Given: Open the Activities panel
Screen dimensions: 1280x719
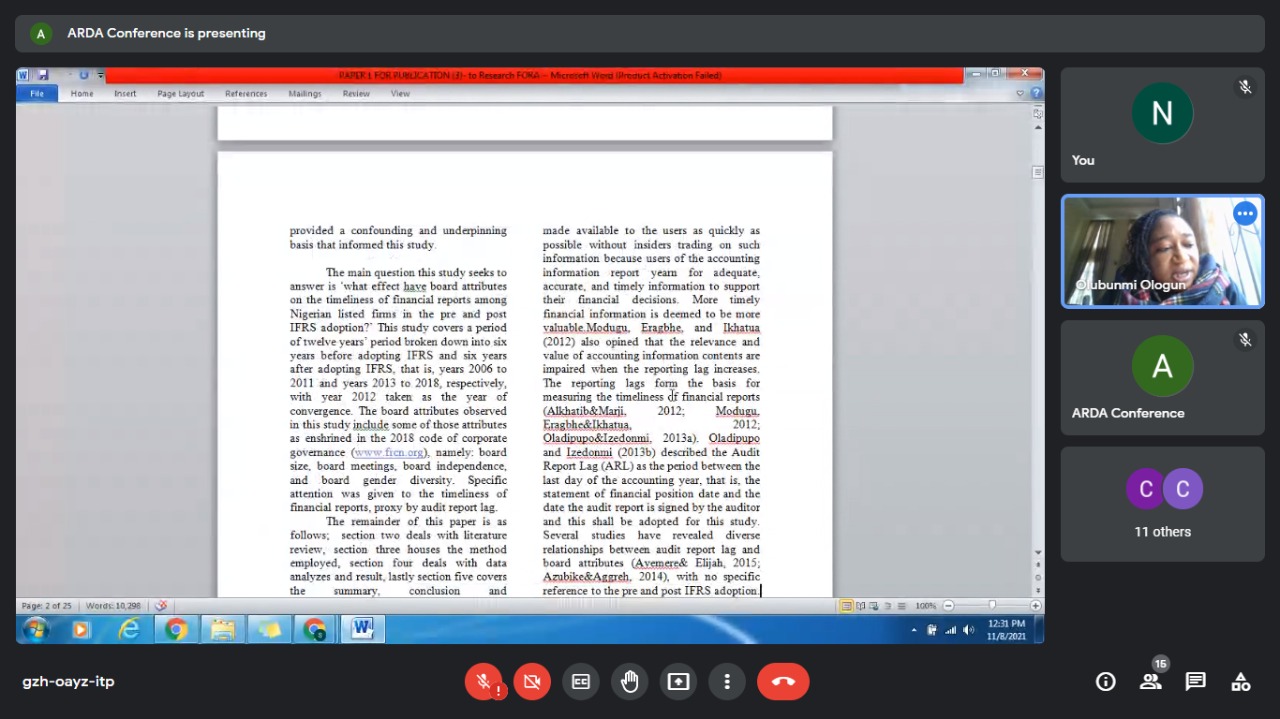Looking at the screenshot, I should click(1240, 682).
